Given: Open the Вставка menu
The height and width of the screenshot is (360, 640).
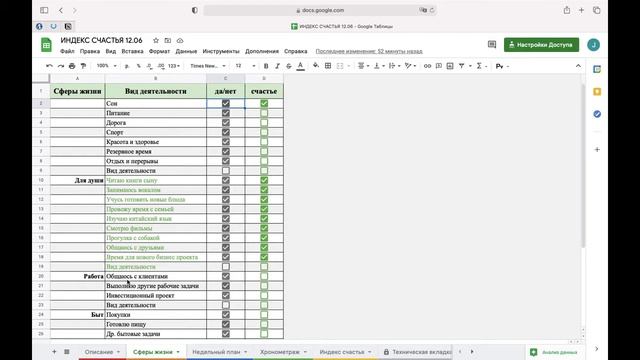Looking at the screenshot, I should click(x=132, y=51).
